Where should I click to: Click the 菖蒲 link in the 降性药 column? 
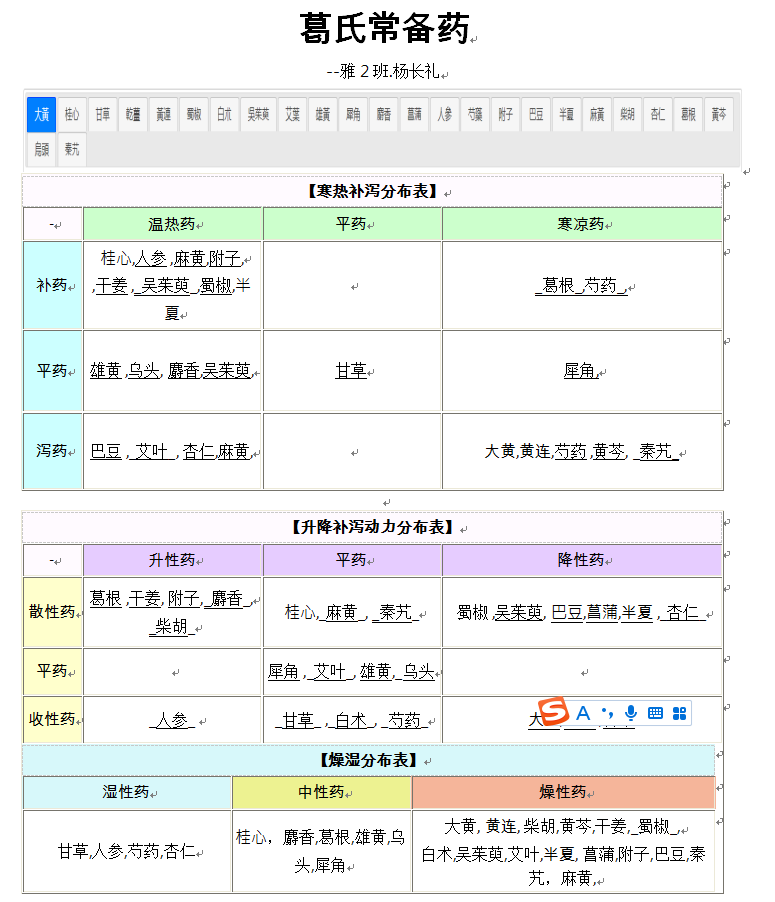602,613
